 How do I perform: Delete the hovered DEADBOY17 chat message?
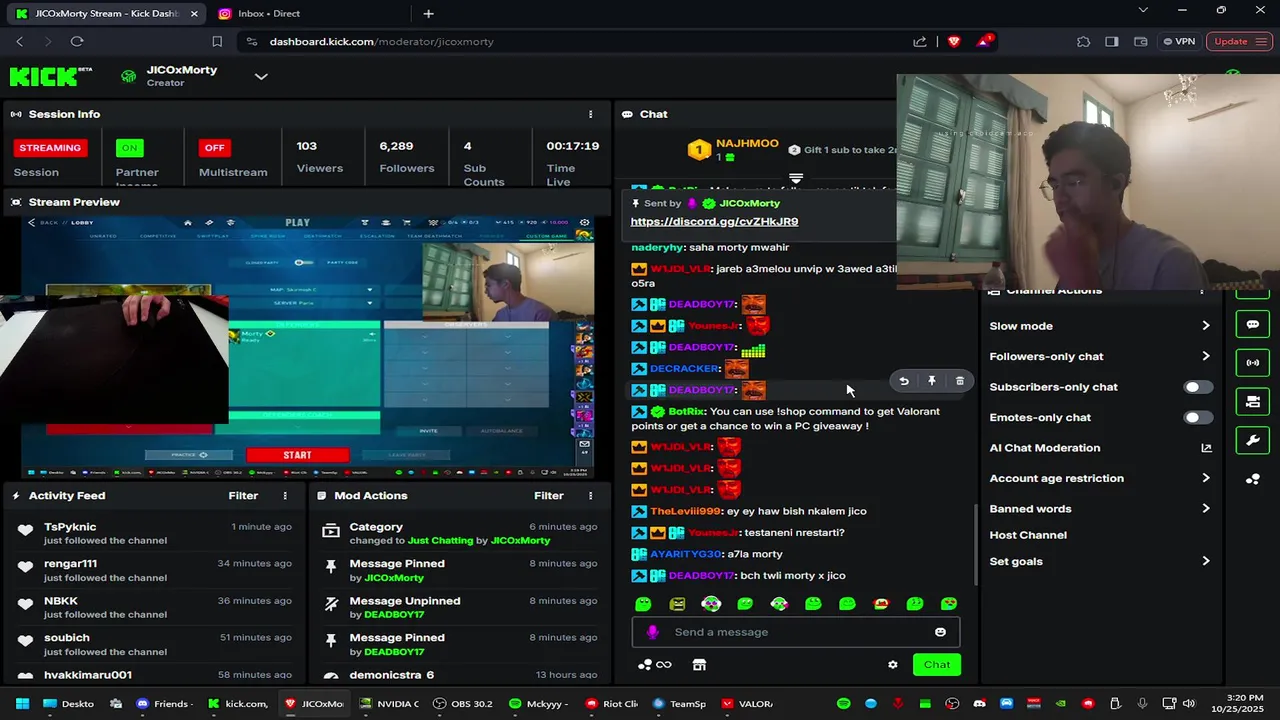960,381
